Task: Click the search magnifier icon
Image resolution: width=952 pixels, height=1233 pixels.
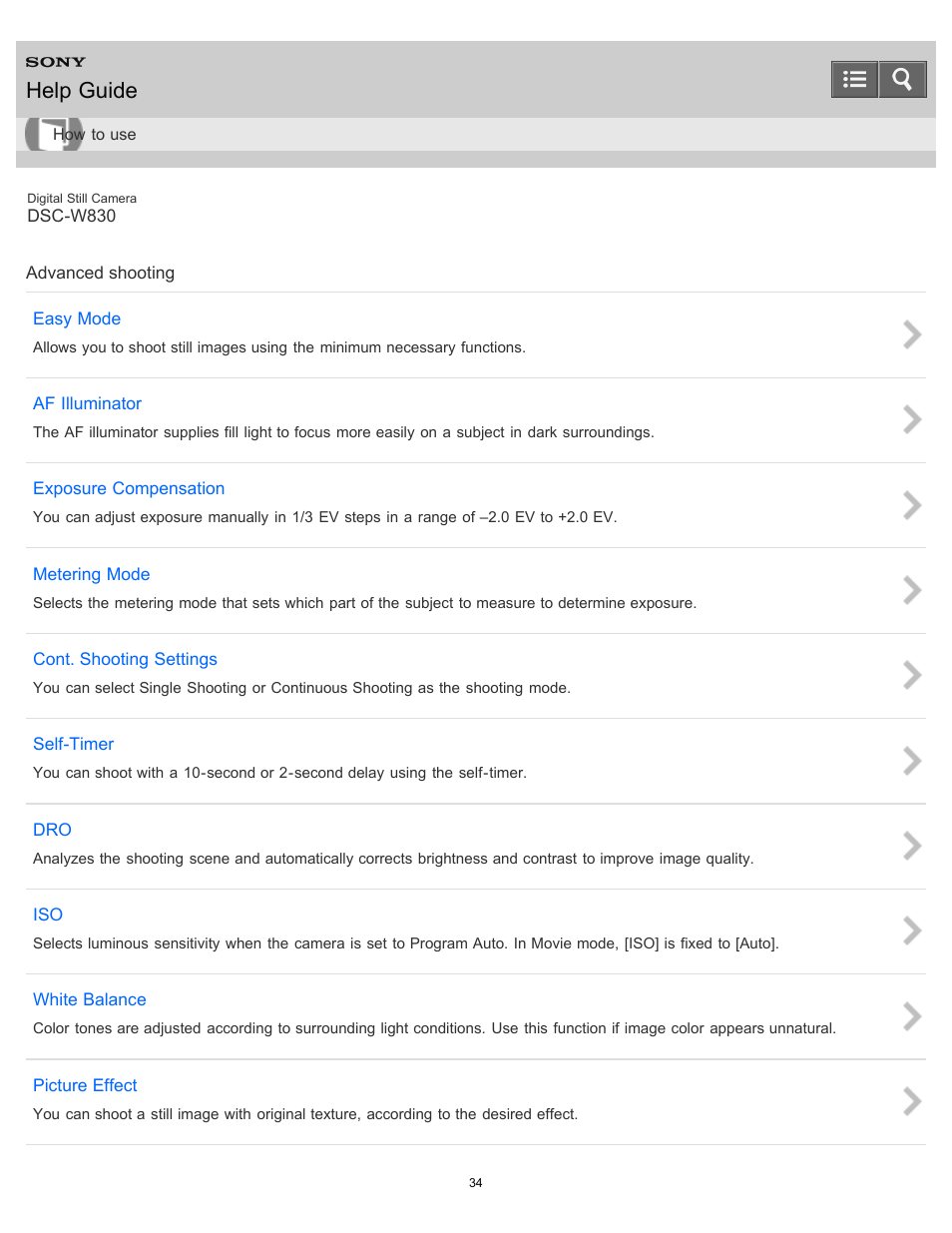Action: (x=902, y=79)
